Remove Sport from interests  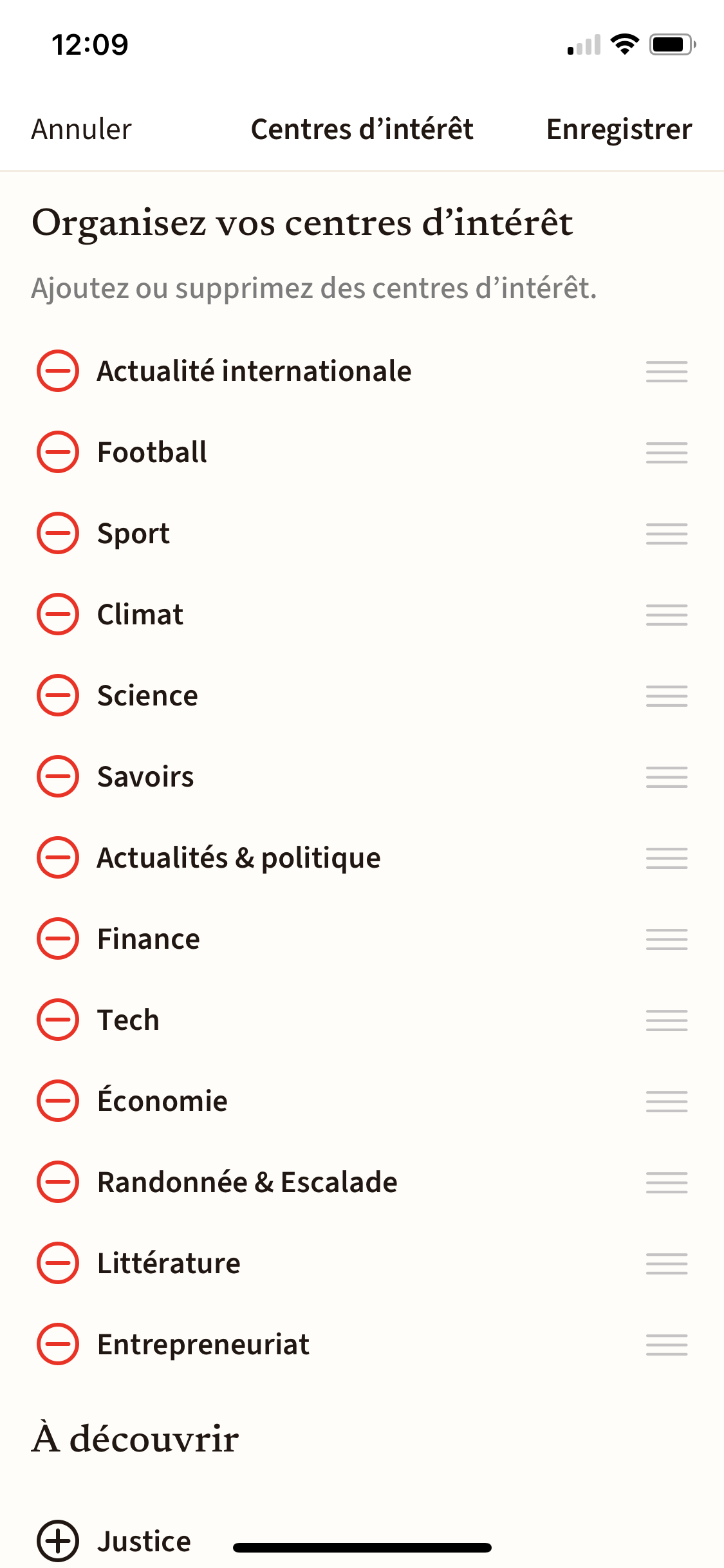click(58, 533)
